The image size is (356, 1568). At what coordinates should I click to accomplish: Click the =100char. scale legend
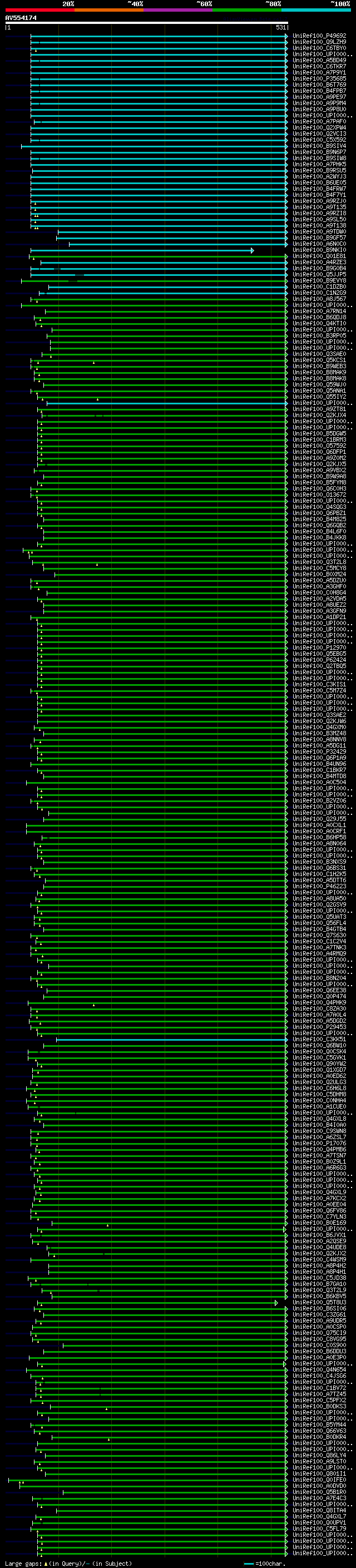point(265,1563)
